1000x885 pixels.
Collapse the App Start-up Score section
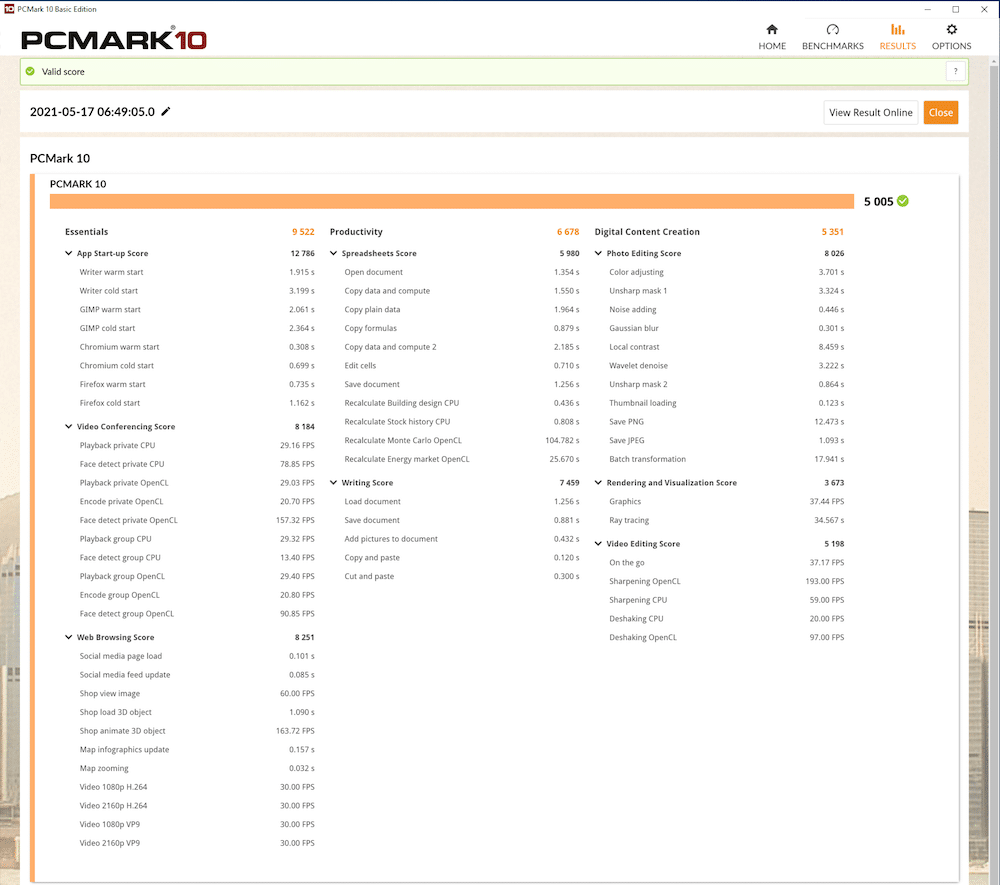(x=68, y=253)
